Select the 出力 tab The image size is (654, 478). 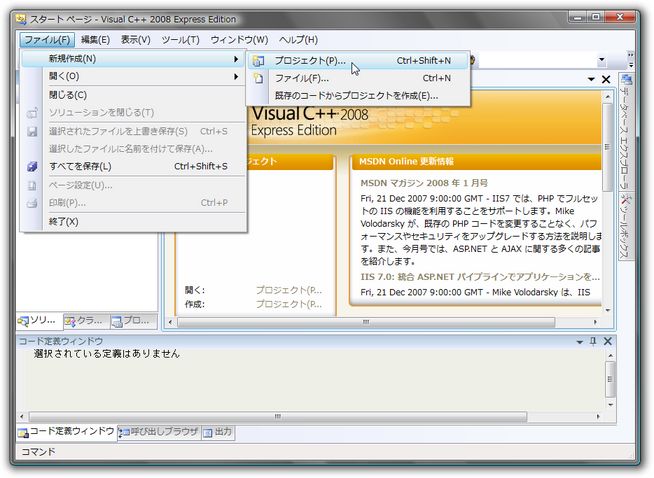coord(218,432)
